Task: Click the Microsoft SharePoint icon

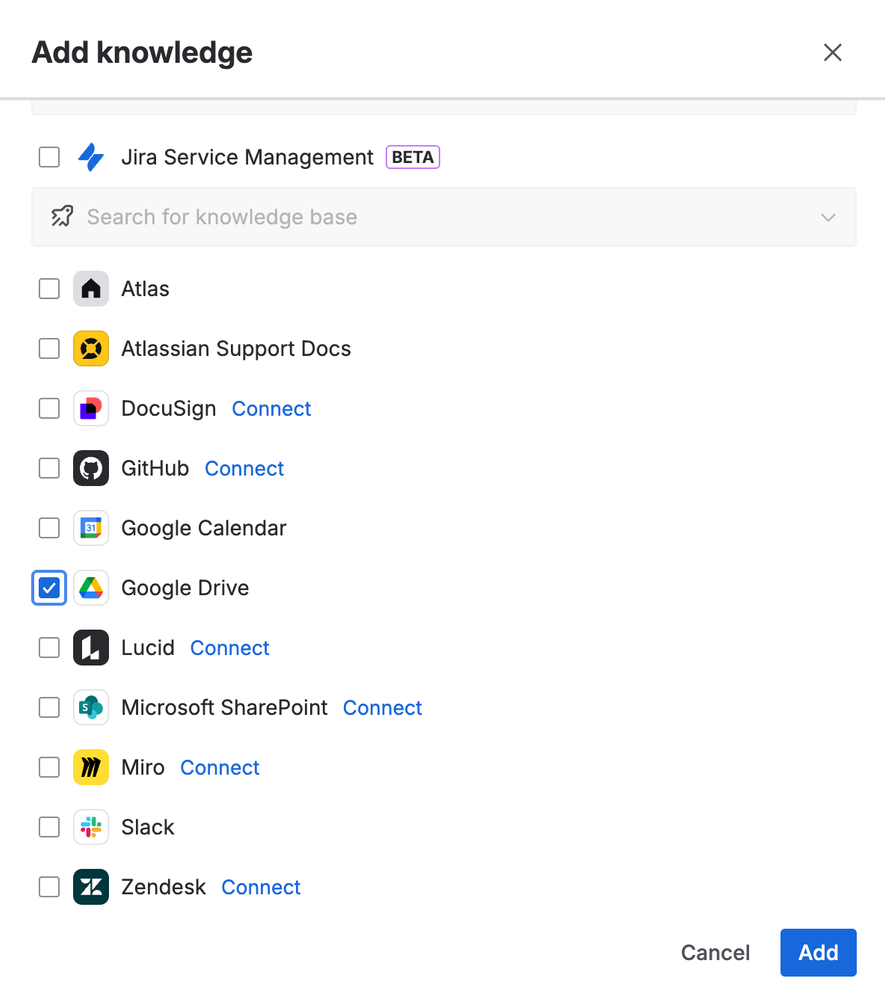Action: click(x=91, y=708)
